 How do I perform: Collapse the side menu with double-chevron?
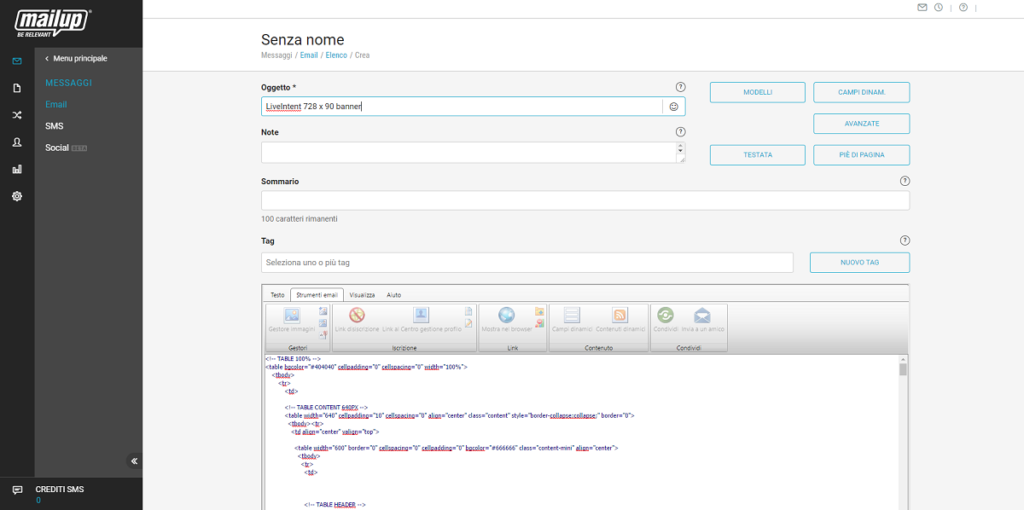134,461
